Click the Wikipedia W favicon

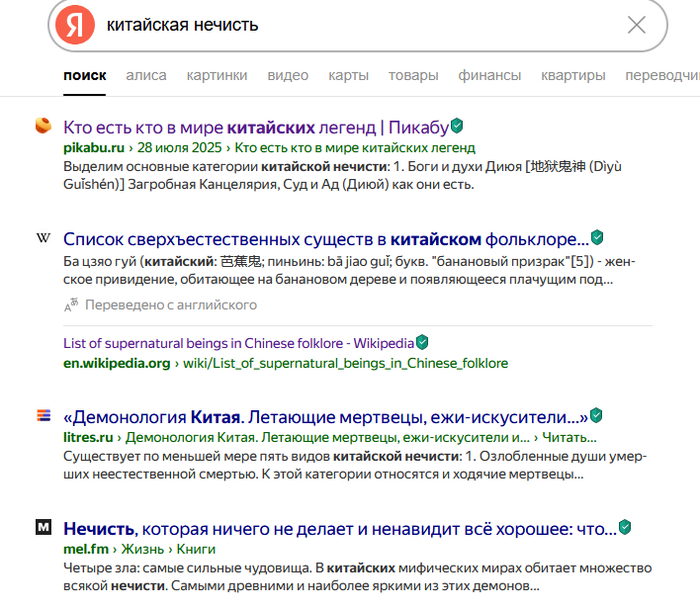43,238
